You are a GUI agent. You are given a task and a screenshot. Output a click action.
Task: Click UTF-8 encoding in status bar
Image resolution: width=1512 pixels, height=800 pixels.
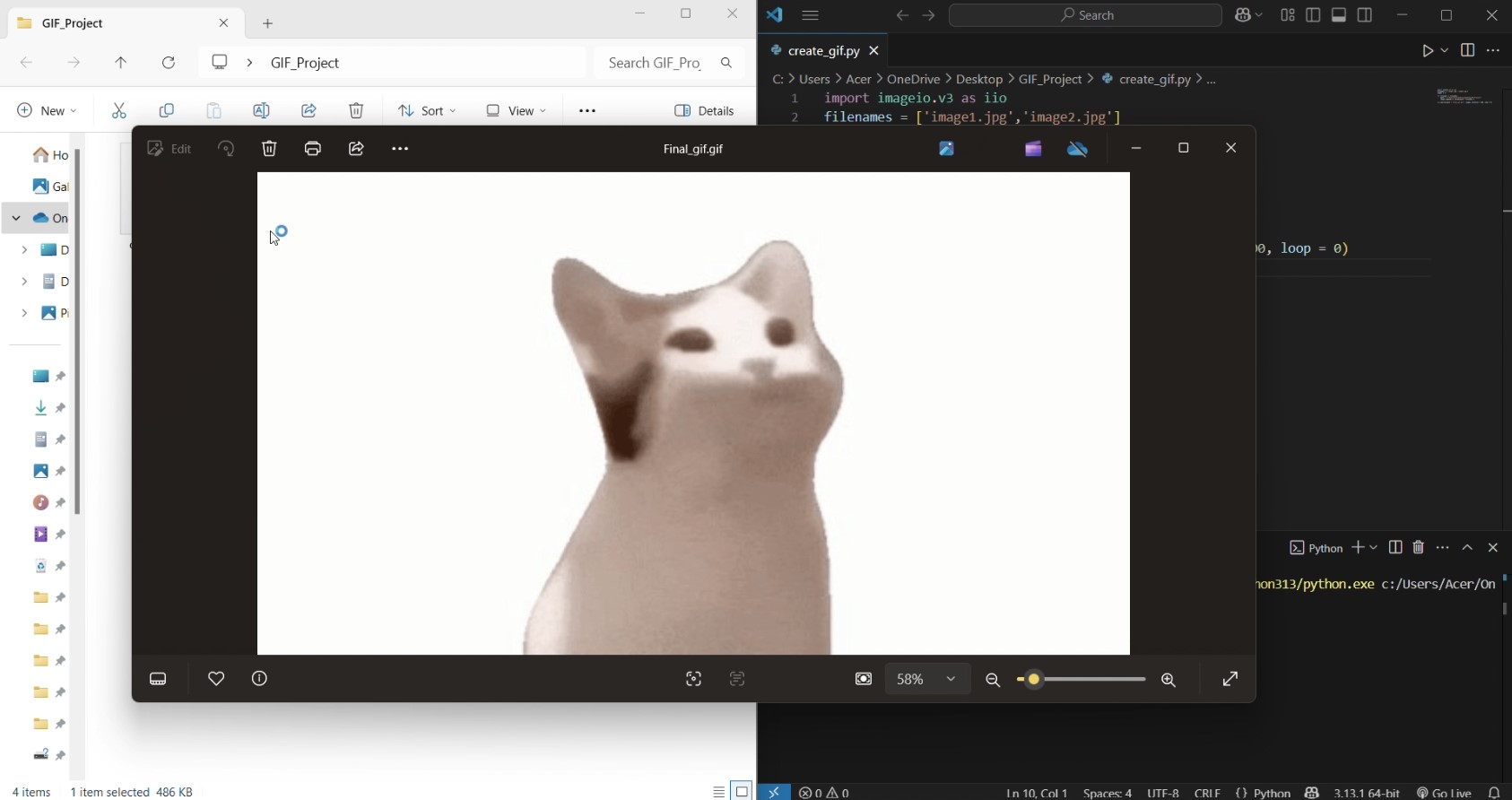1162,792
